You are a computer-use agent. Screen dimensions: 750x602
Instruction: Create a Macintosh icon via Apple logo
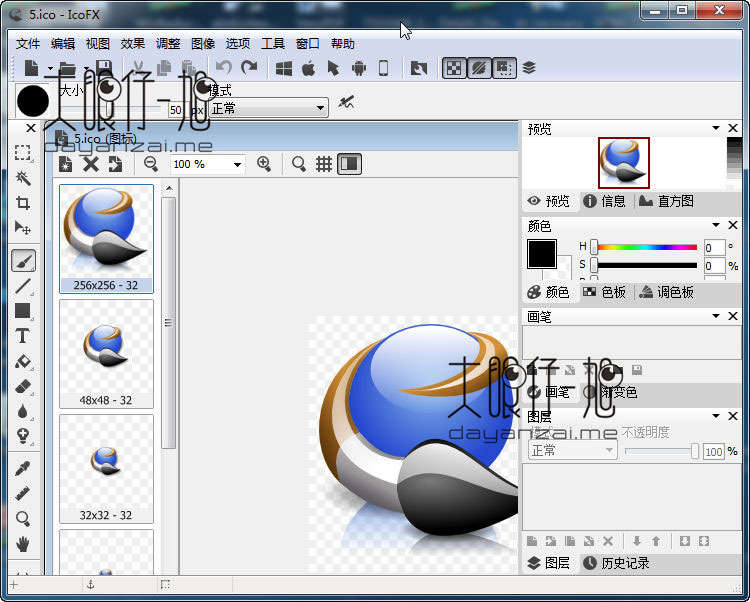pos(309,68)
